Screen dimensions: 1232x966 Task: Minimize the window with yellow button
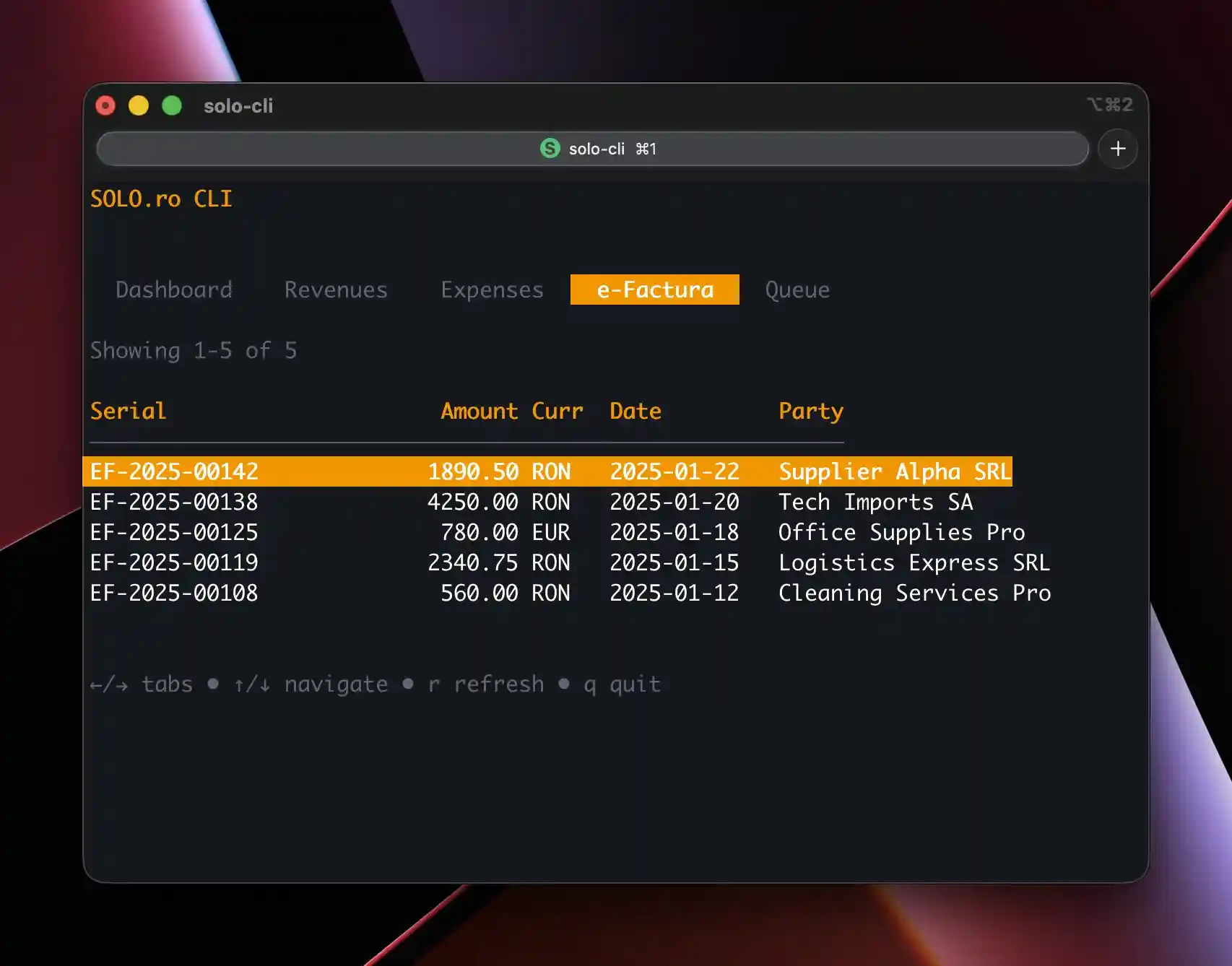click(x=139, y=106)
